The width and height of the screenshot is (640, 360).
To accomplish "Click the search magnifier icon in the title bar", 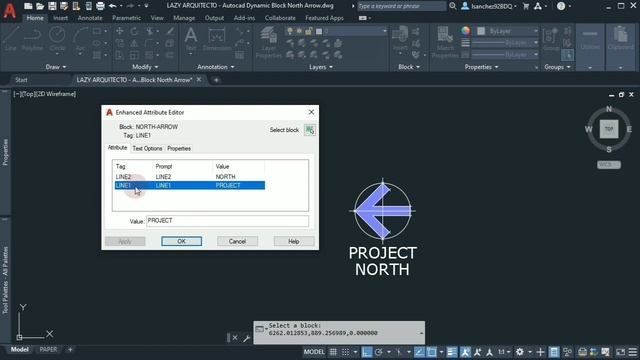I will pos(453,6).
